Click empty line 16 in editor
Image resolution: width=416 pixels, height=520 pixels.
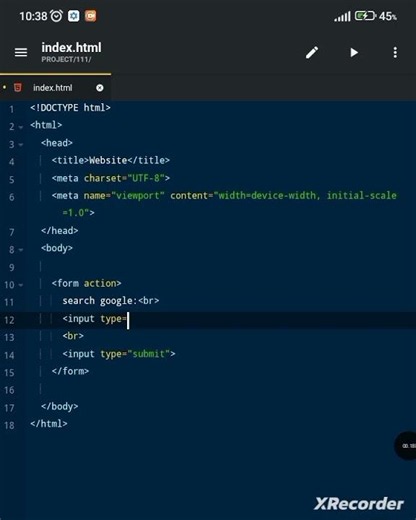pos(220,389)
